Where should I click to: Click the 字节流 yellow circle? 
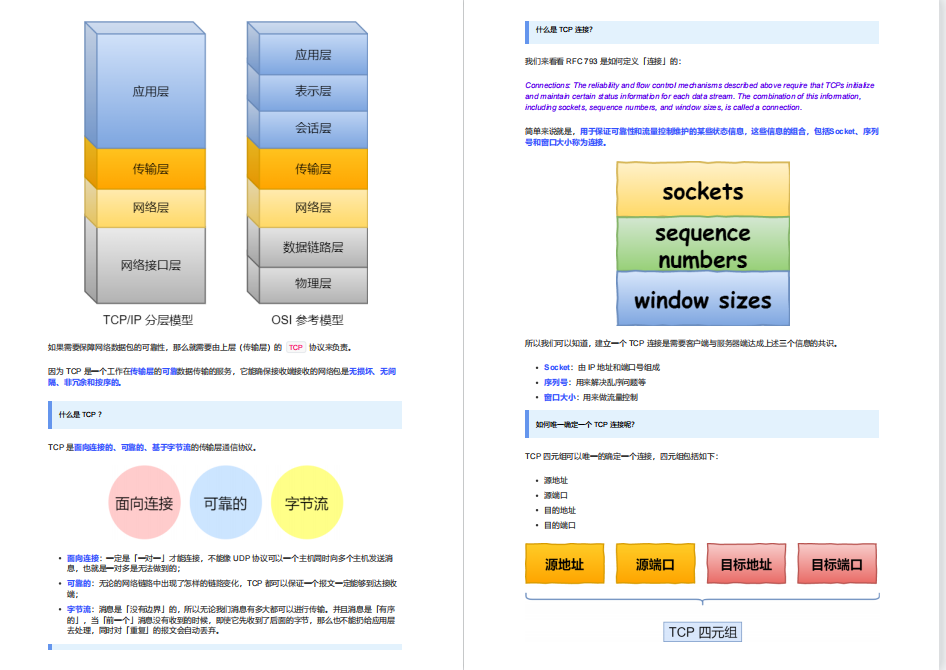tap(307, 502)
